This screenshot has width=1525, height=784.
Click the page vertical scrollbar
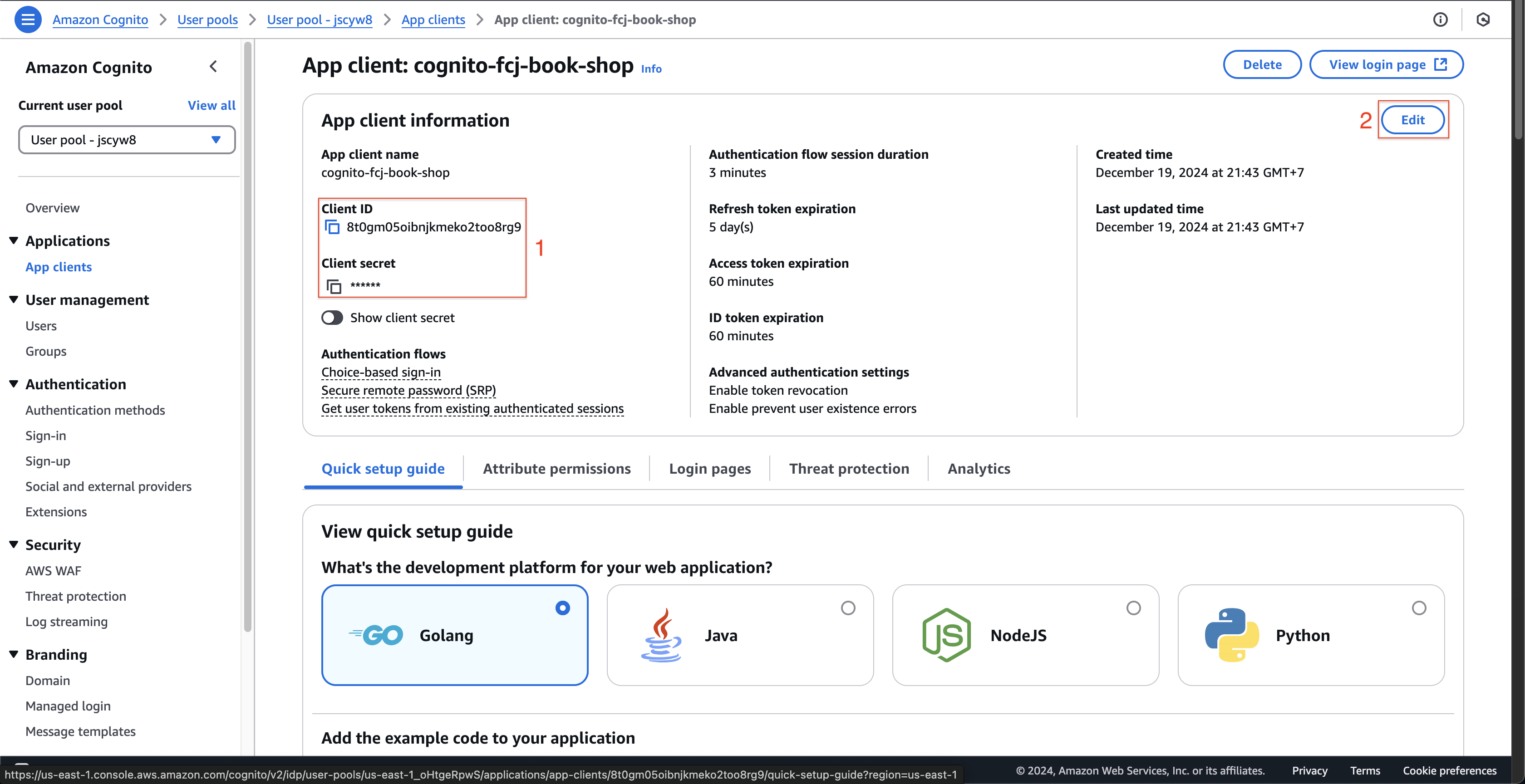pyautogui.click(x=1519, y=70)
